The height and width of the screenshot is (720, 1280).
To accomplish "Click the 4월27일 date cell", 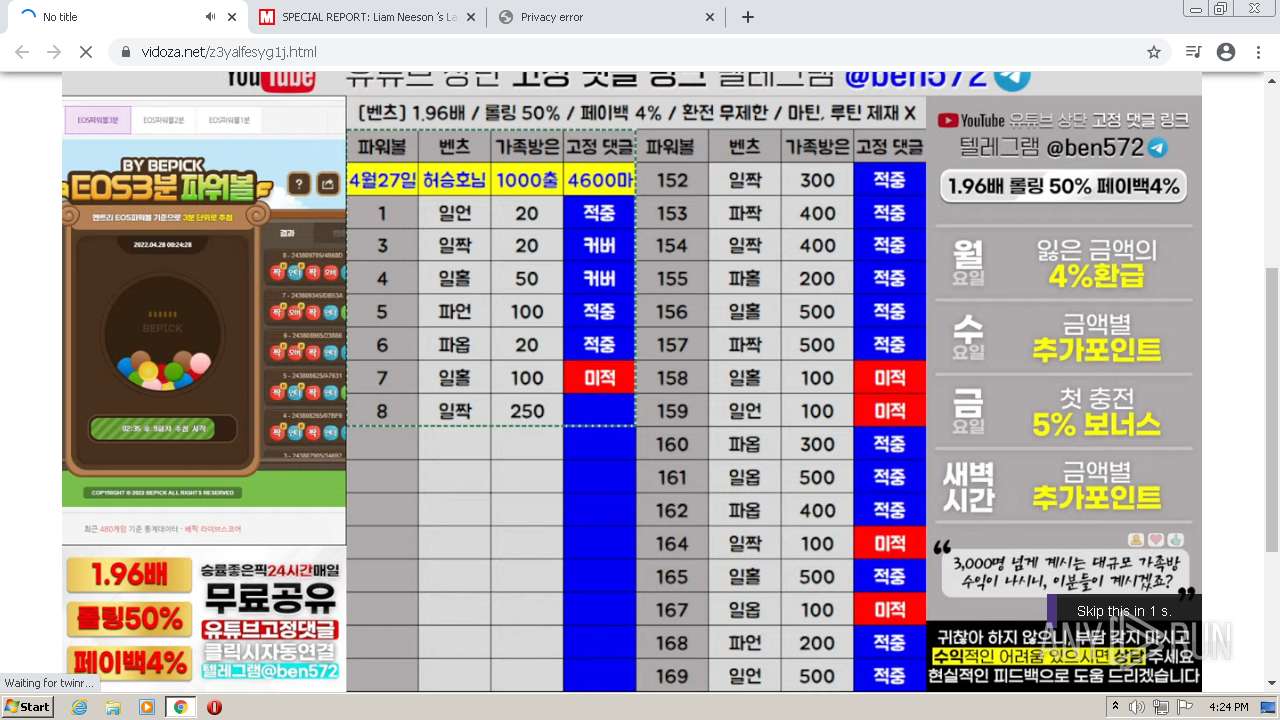I will (x=382, y=180).
